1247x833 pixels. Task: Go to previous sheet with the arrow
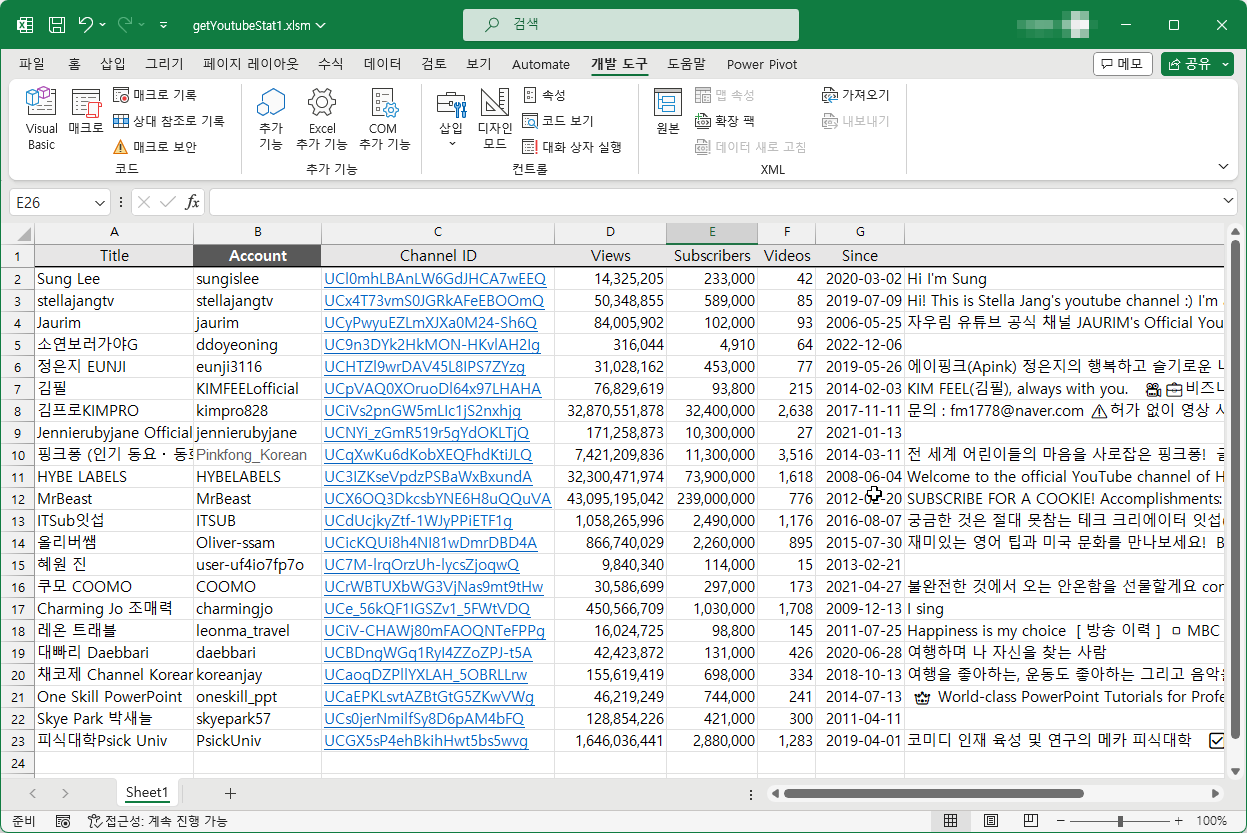tap(32, 793)
